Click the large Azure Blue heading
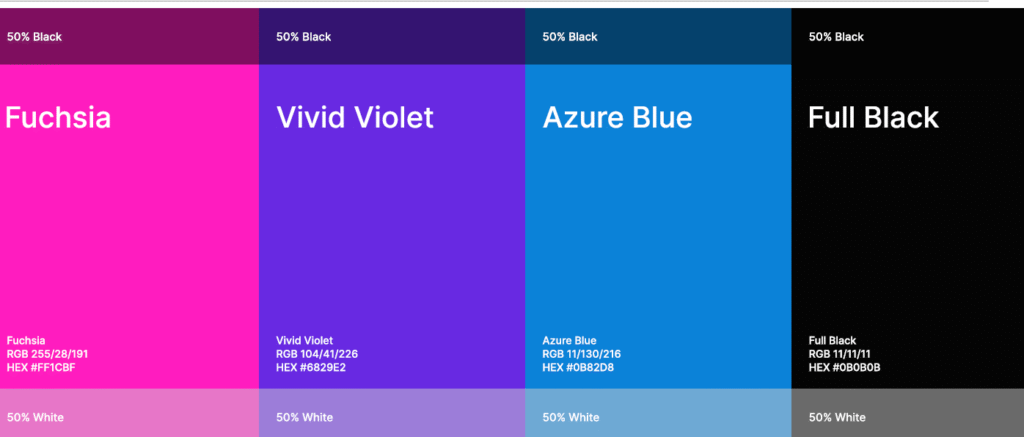 (x=617, y=118)
